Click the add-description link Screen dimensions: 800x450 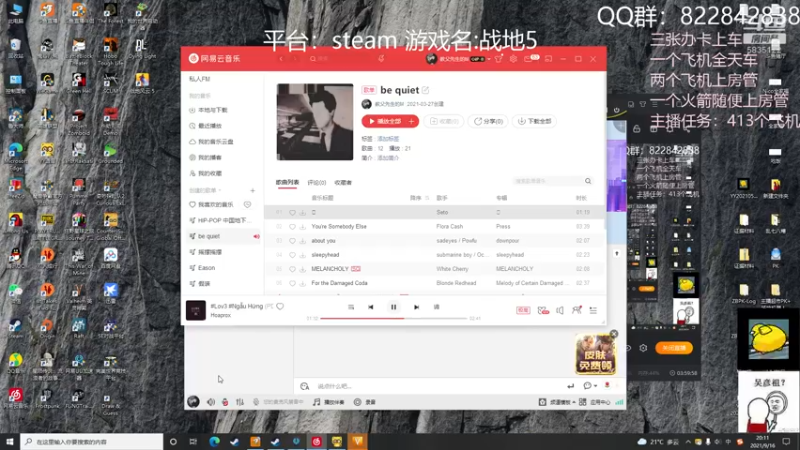[388, 158]
